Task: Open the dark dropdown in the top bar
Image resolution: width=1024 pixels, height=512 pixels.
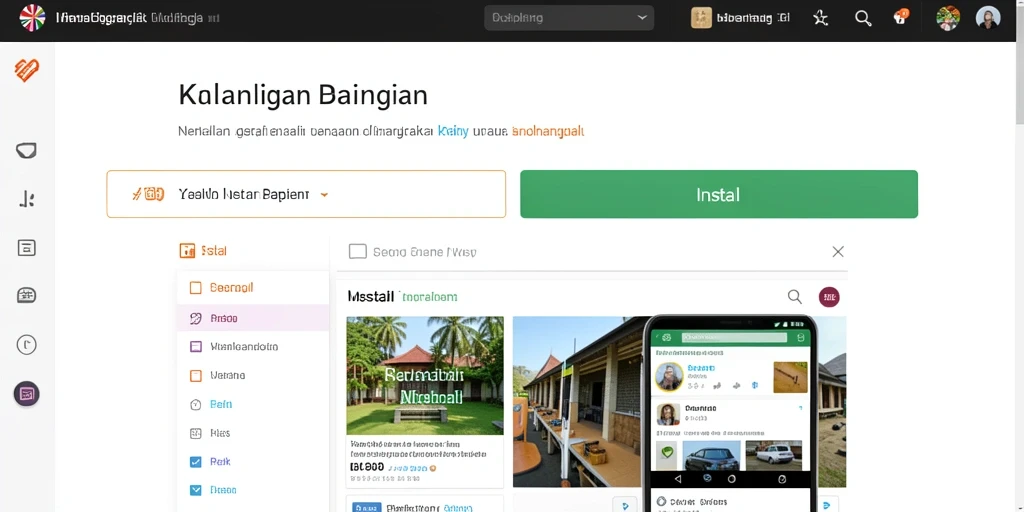Action: coord(569,18)
